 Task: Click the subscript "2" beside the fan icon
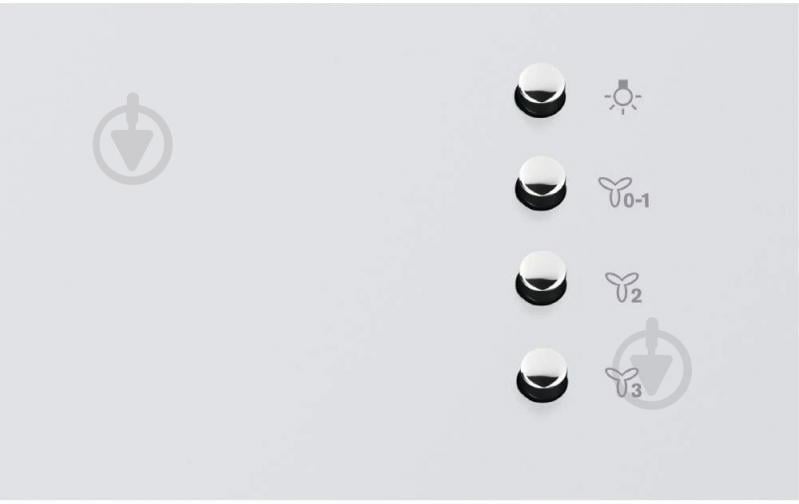636,296
